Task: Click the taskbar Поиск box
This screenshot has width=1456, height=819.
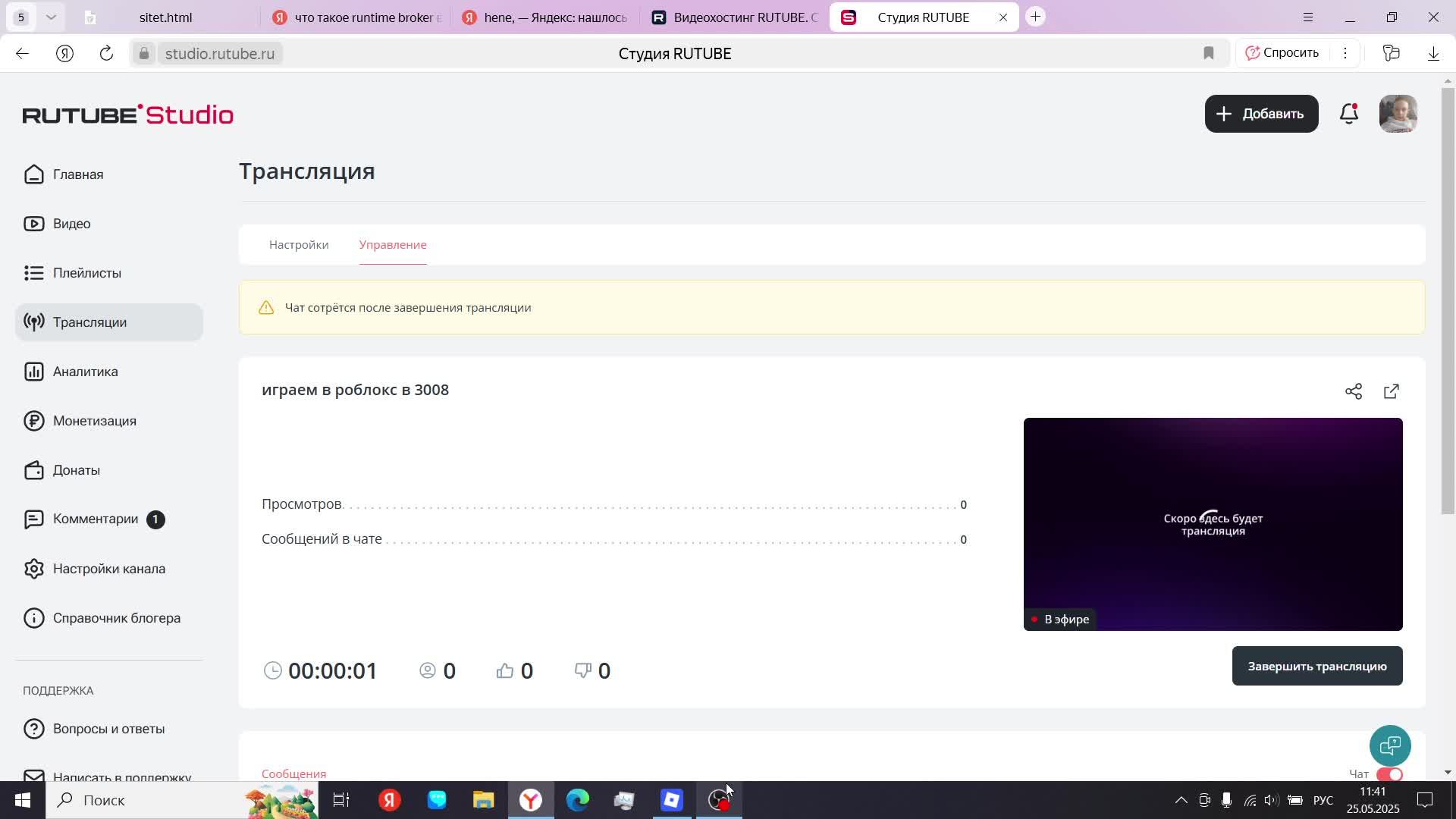Action: click(182, 800)
